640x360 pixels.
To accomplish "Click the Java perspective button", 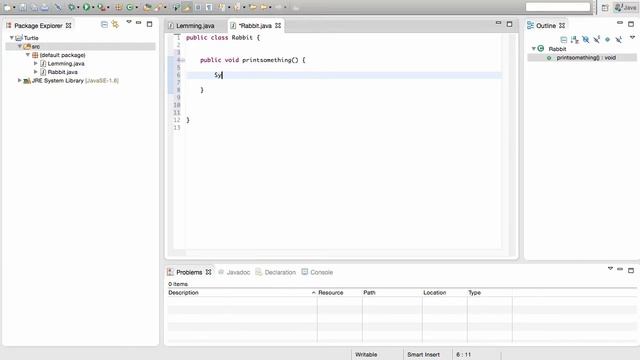I will (x=625, y=7).
